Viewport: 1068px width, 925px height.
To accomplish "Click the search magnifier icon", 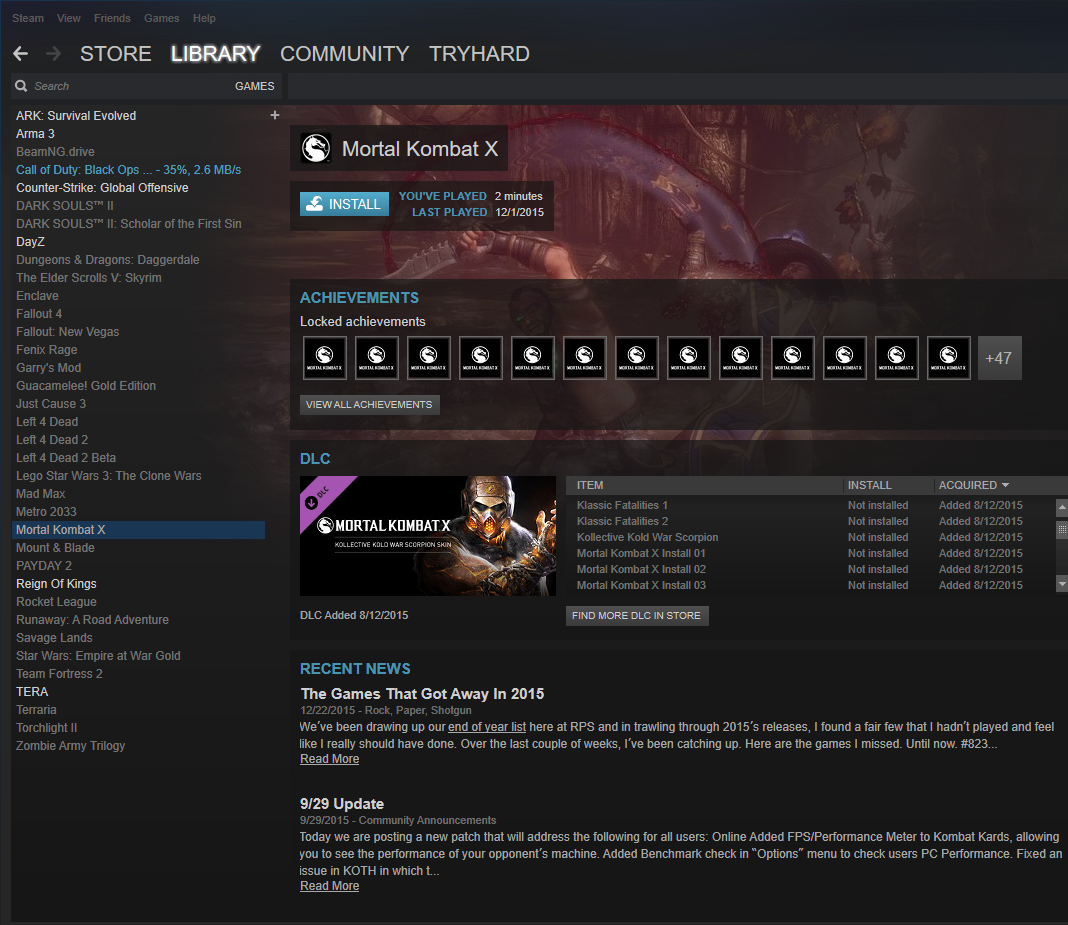I will tap(21, 86).
